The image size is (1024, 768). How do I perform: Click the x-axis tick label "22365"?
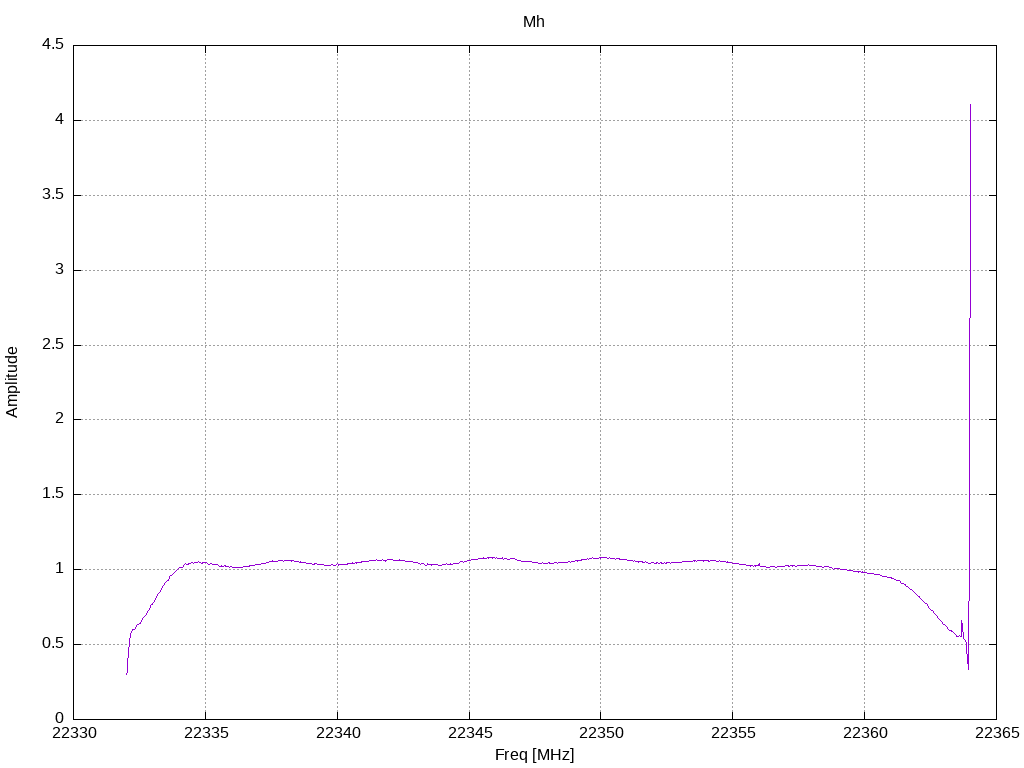(x=997, y=733)
